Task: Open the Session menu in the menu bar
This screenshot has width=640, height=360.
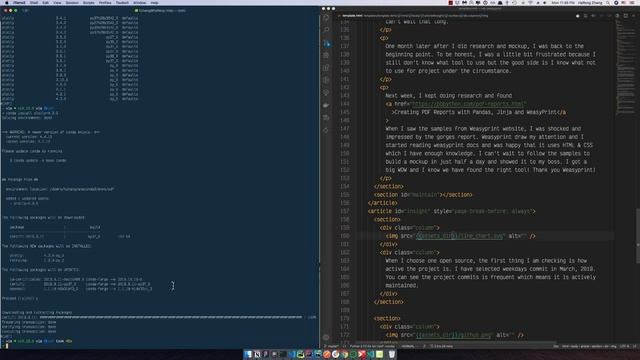Action: [72, 2]
